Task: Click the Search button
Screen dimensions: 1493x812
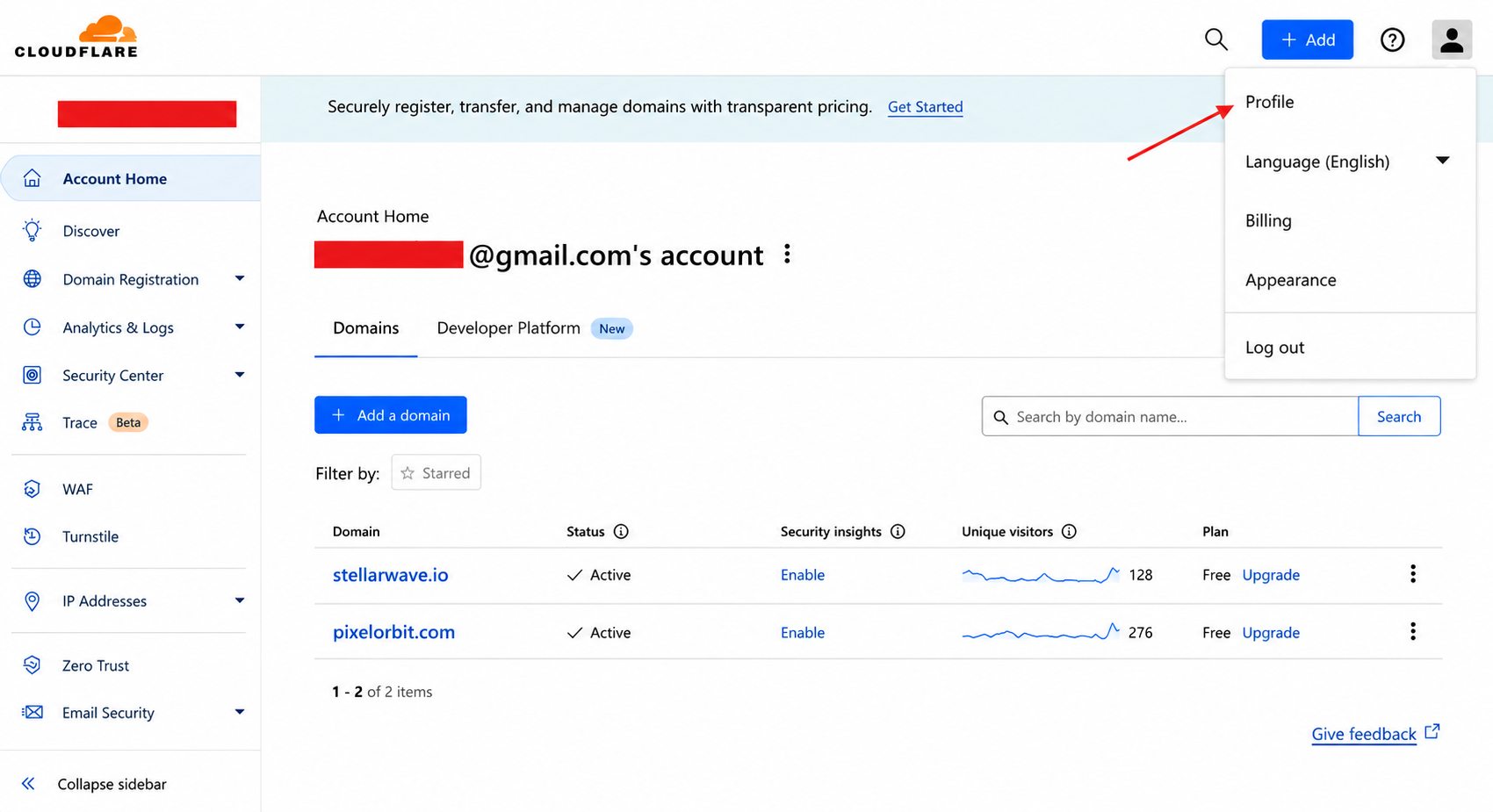Action: 1399,416
